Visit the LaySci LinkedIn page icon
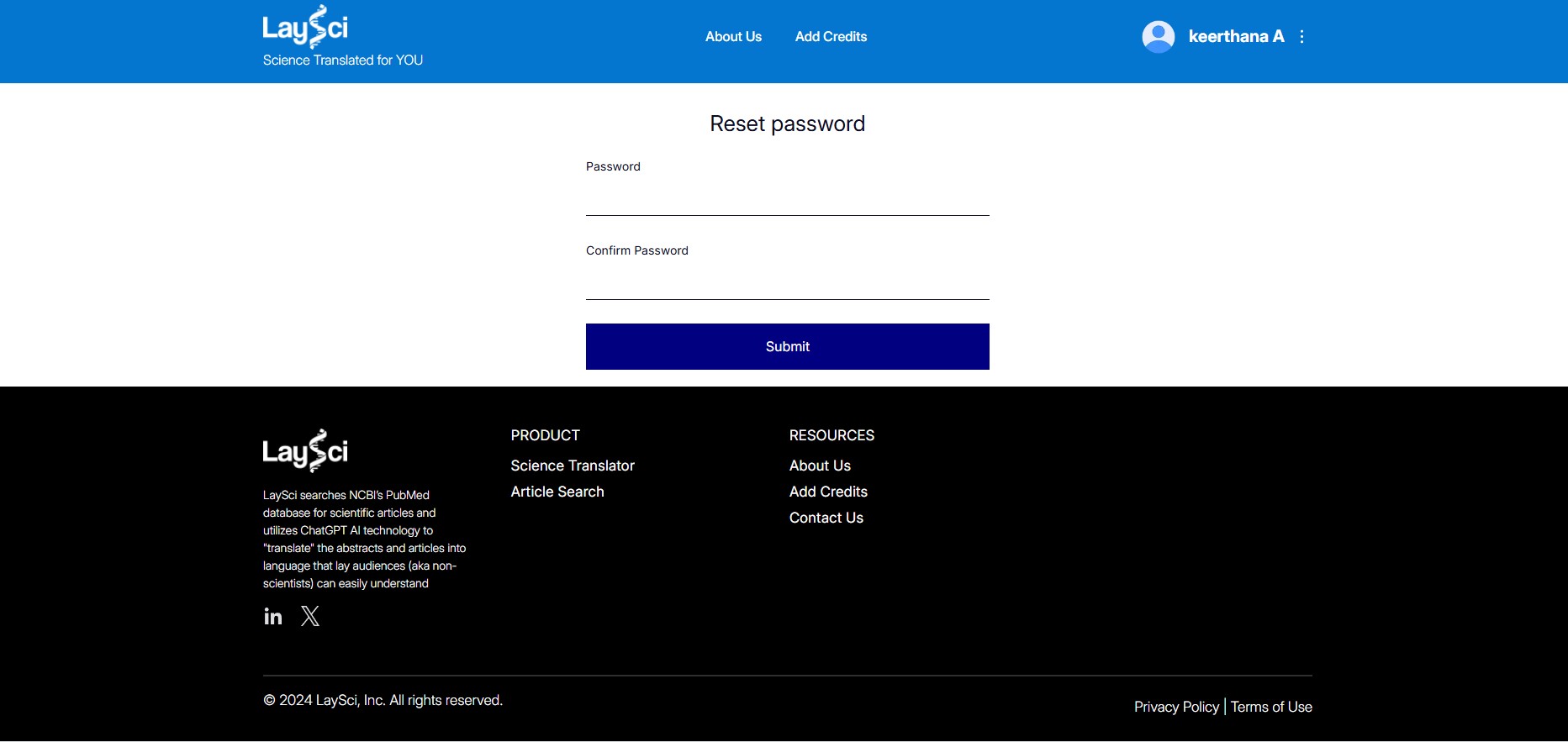1568x742 pixels. click(272, 617)
